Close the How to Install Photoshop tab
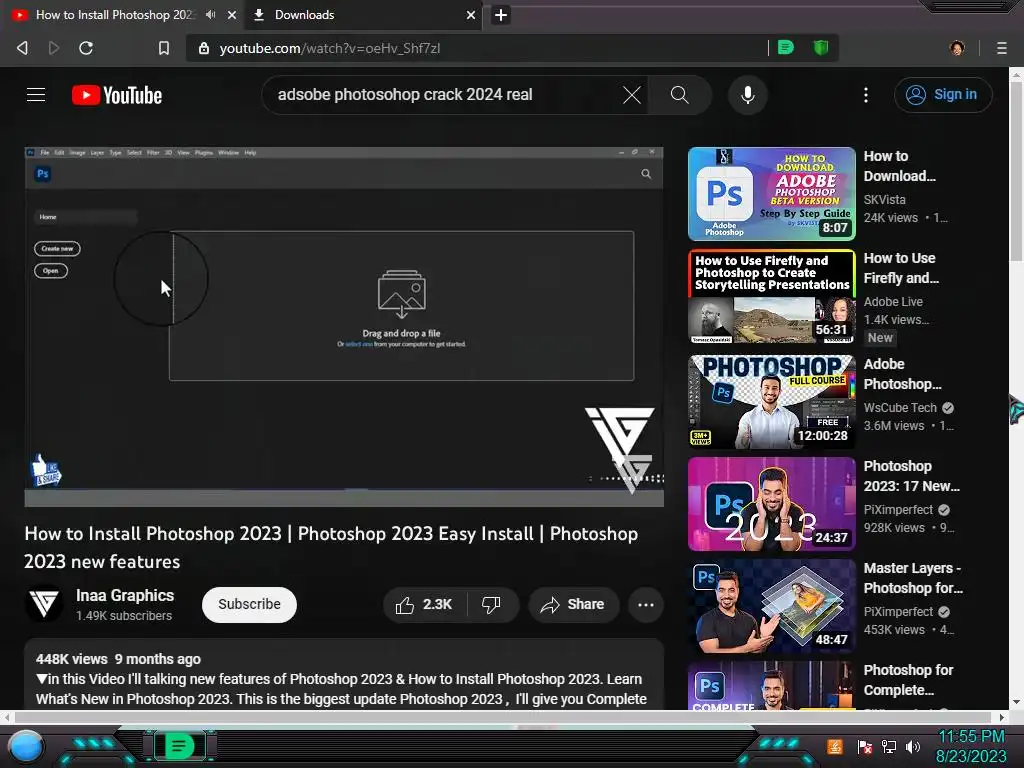This screenshot has height=768, width=1024. pyautogui.click(x=232, y=14)
